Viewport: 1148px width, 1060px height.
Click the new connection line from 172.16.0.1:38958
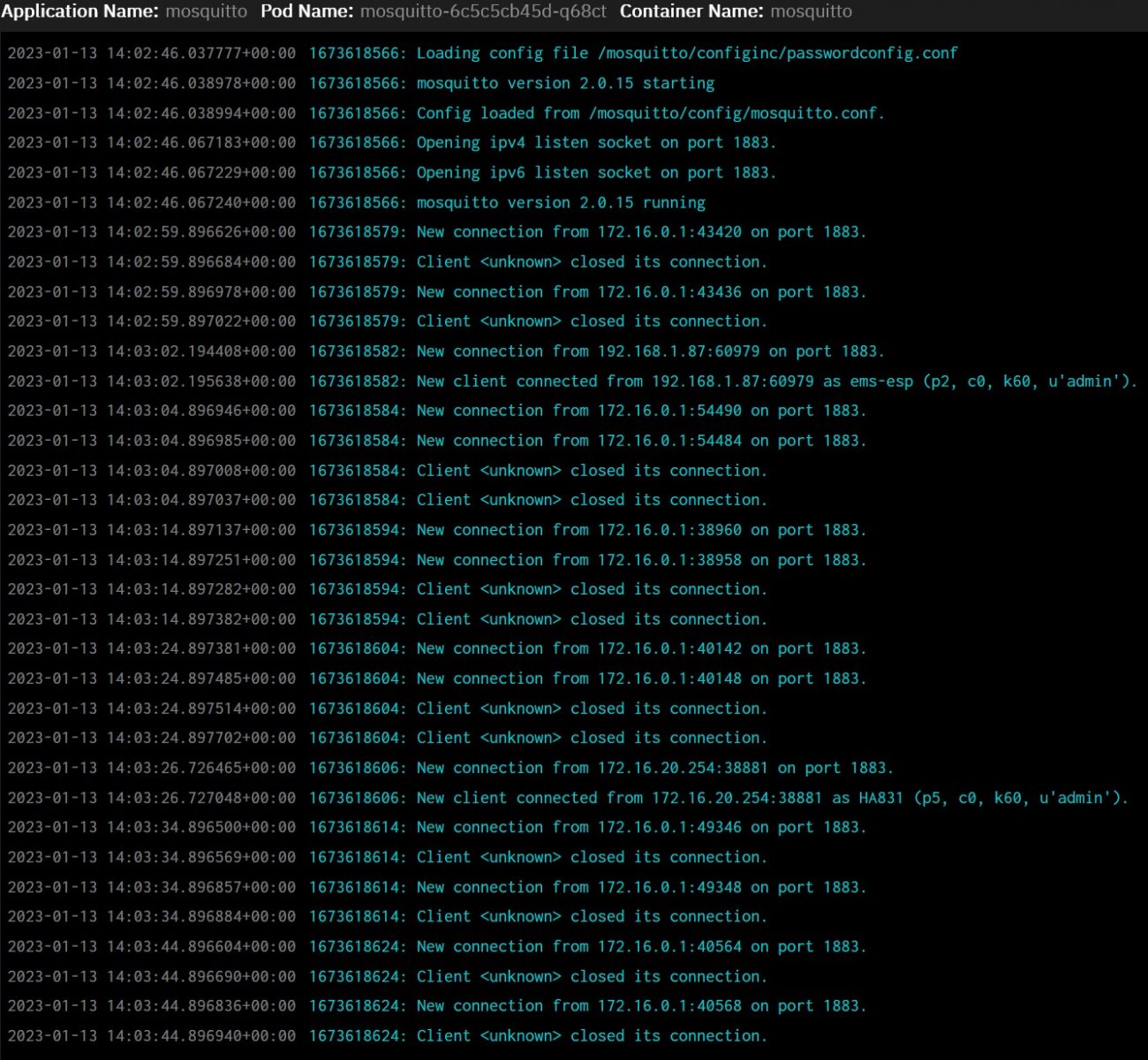tap(437, 559)
